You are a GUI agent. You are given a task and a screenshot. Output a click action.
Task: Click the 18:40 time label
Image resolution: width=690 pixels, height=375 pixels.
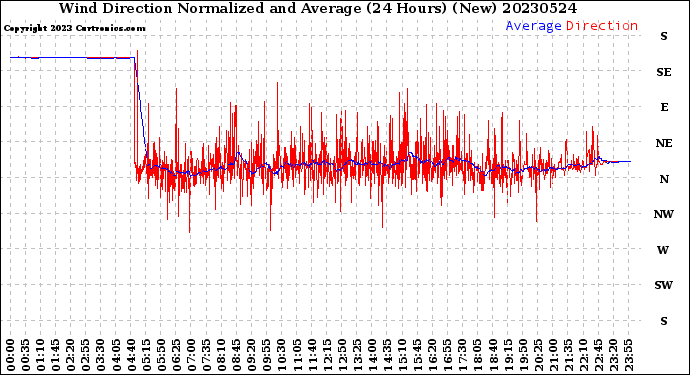493,355
